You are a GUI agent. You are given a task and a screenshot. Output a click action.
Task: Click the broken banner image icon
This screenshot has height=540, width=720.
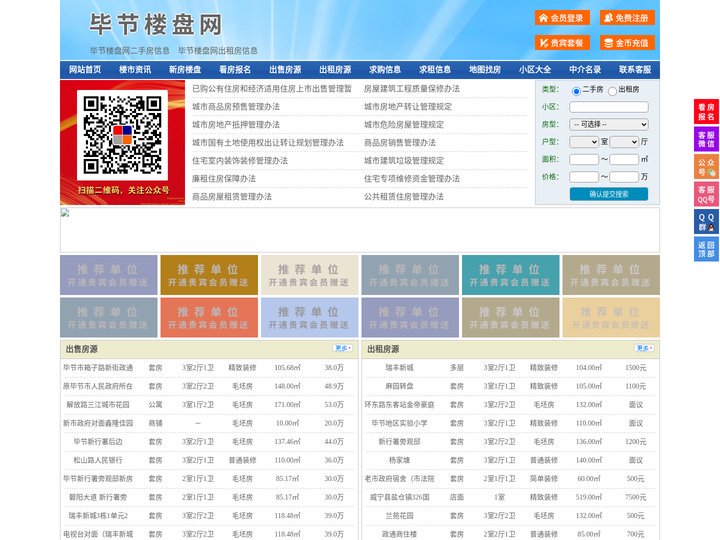tap(65, 213)
